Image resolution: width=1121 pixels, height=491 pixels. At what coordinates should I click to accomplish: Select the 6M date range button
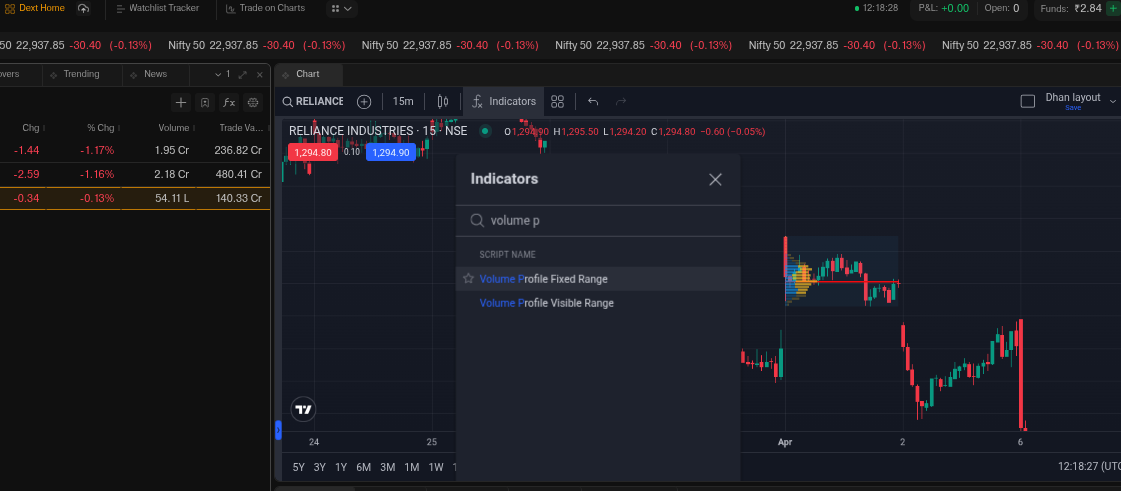coord(363,467)
